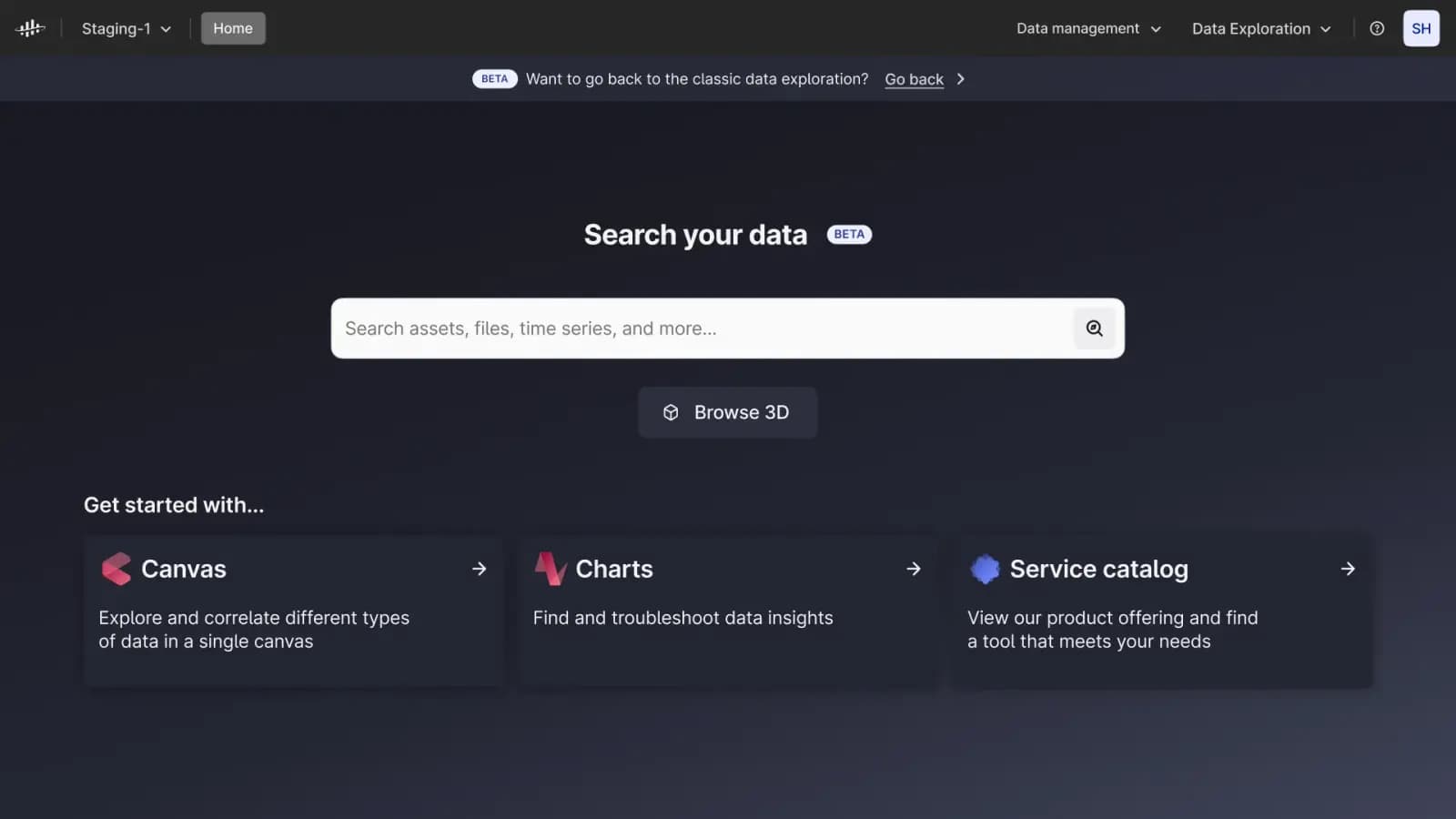Open the Data Exploration dropdown menu

pos(1261,28)
